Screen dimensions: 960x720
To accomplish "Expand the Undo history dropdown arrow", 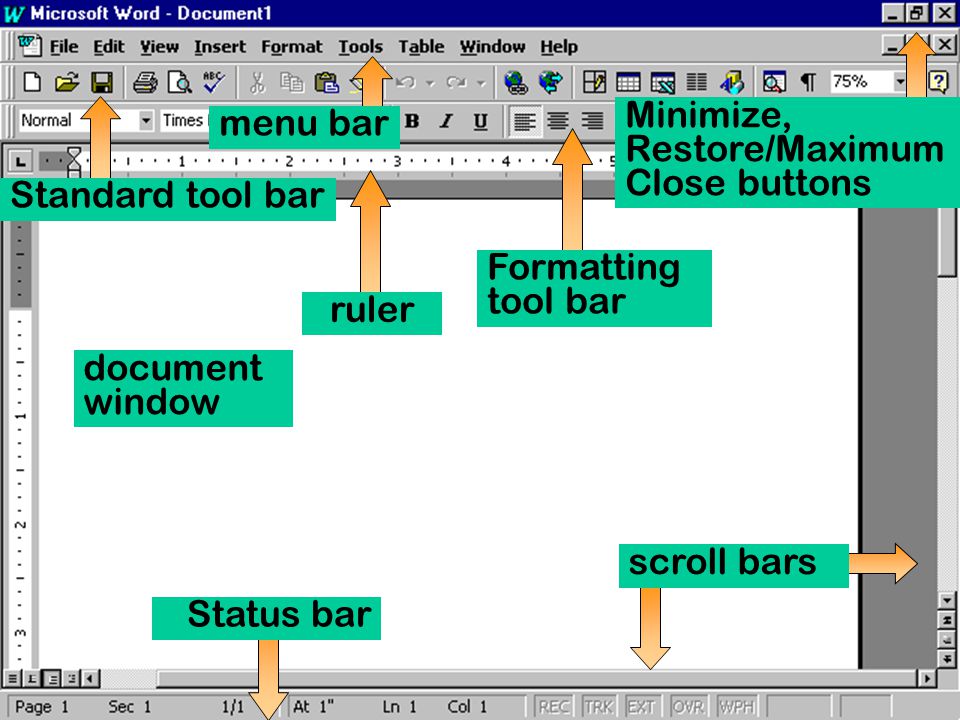I will 430,82.
